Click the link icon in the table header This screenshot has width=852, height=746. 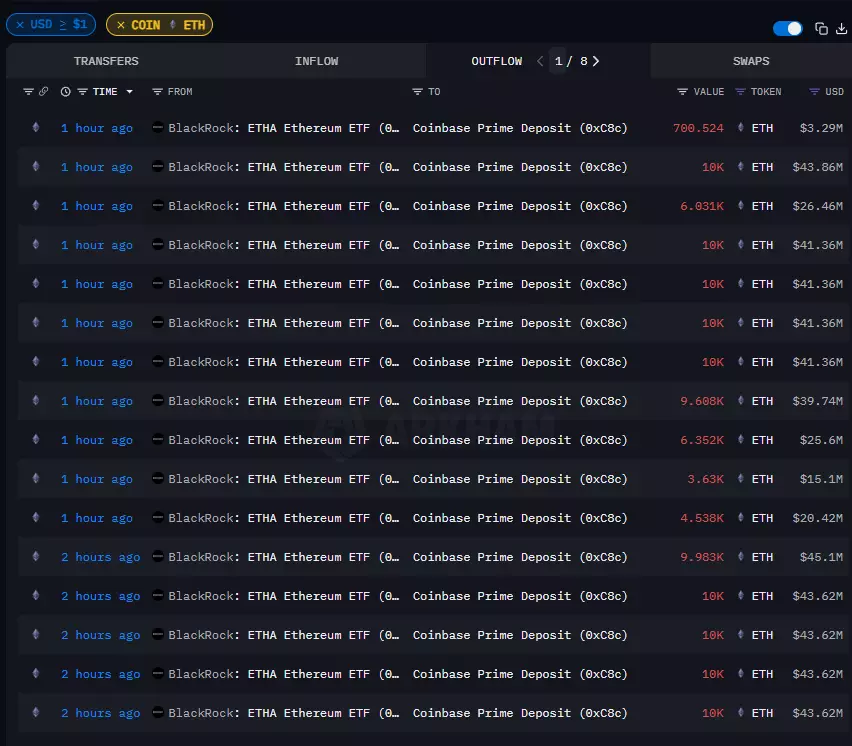pyautogui.click(x=43, y=92)
